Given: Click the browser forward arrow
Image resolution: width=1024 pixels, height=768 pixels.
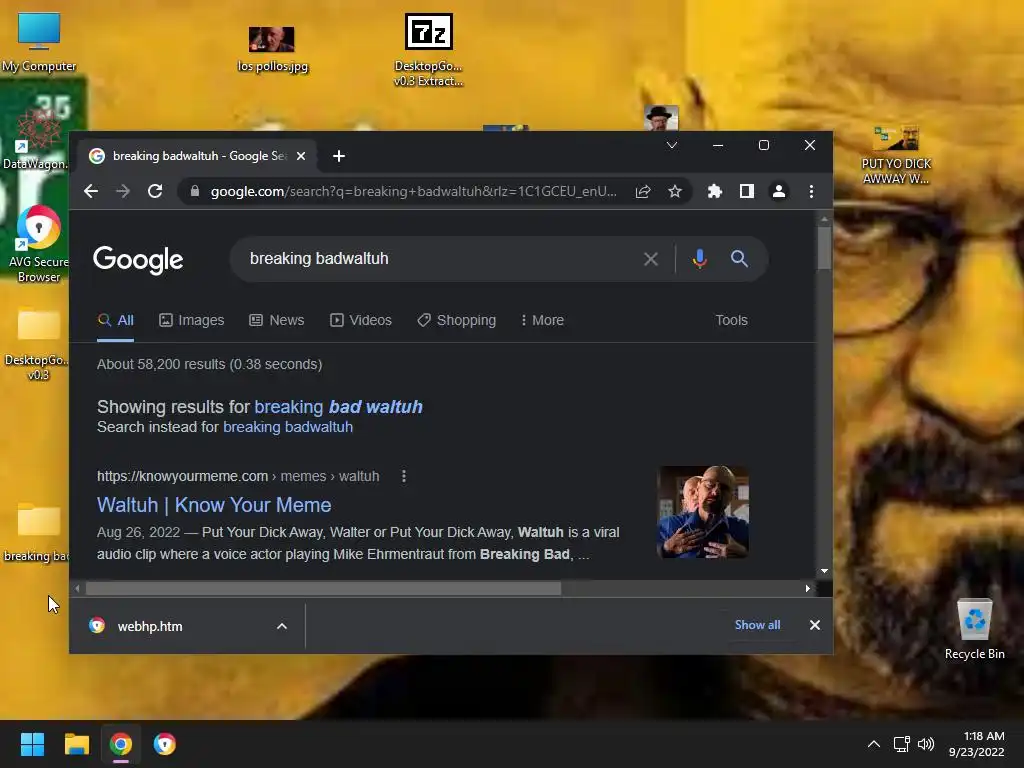Looking at the screenshot, I should point(123,191).
